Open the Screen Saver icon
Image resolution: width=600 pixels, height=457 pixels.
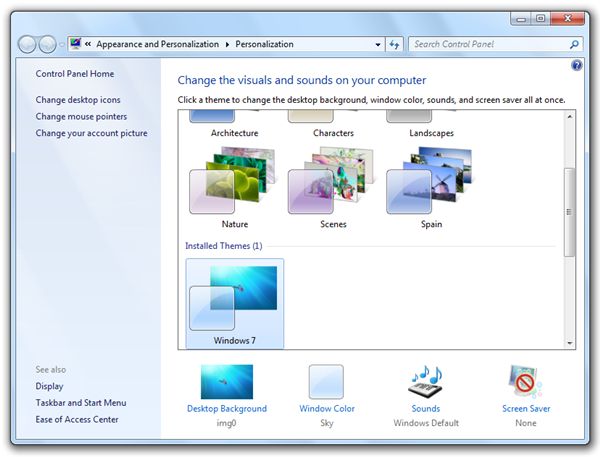[526, 382]
